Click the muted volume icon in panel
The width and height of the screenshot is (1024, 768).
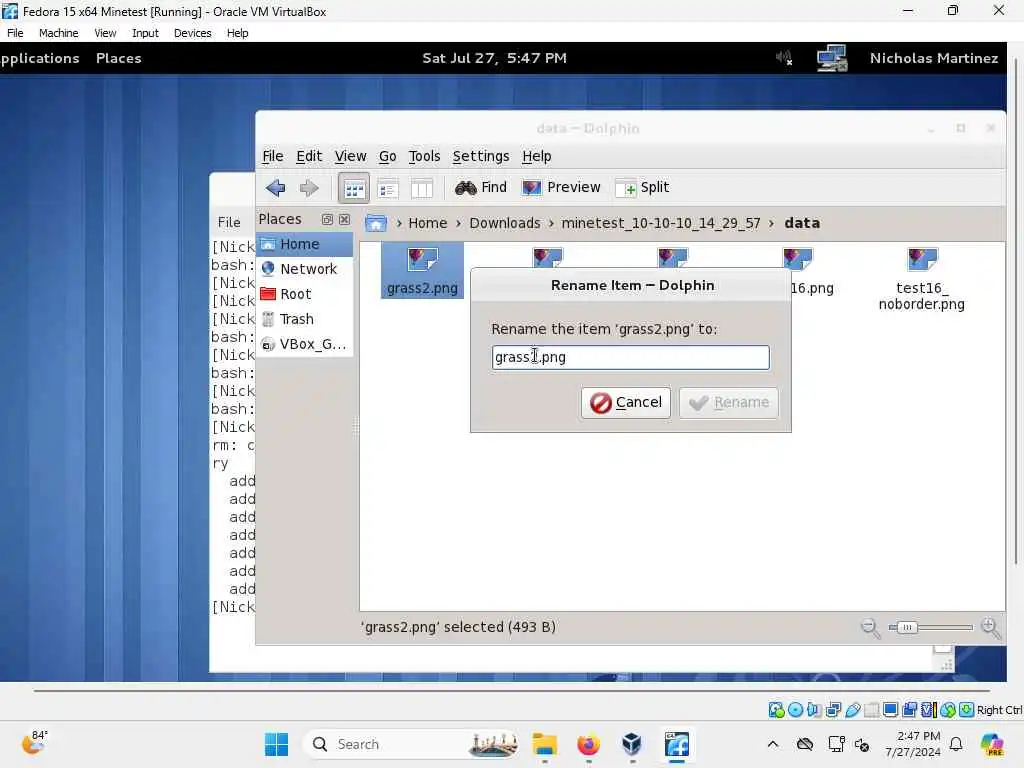point(784,58)
